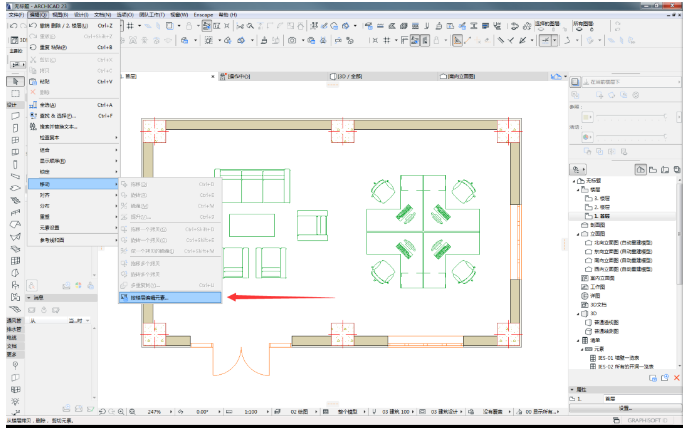
Task: Click the property name field showing 首层
Action: click(x=643, y=399)
